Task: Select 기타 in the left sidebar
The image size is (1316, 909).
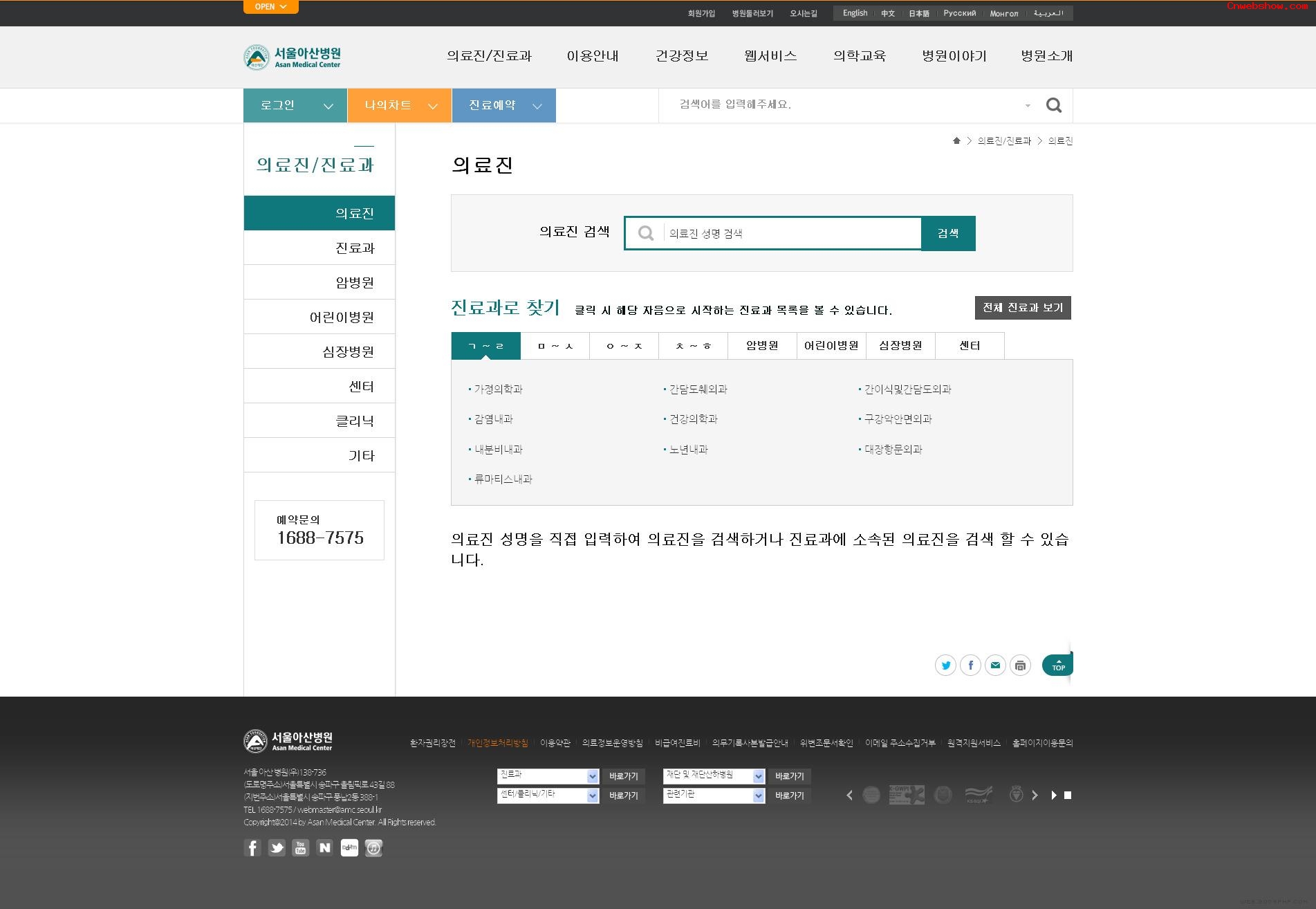Action: [x=319, y=455]
